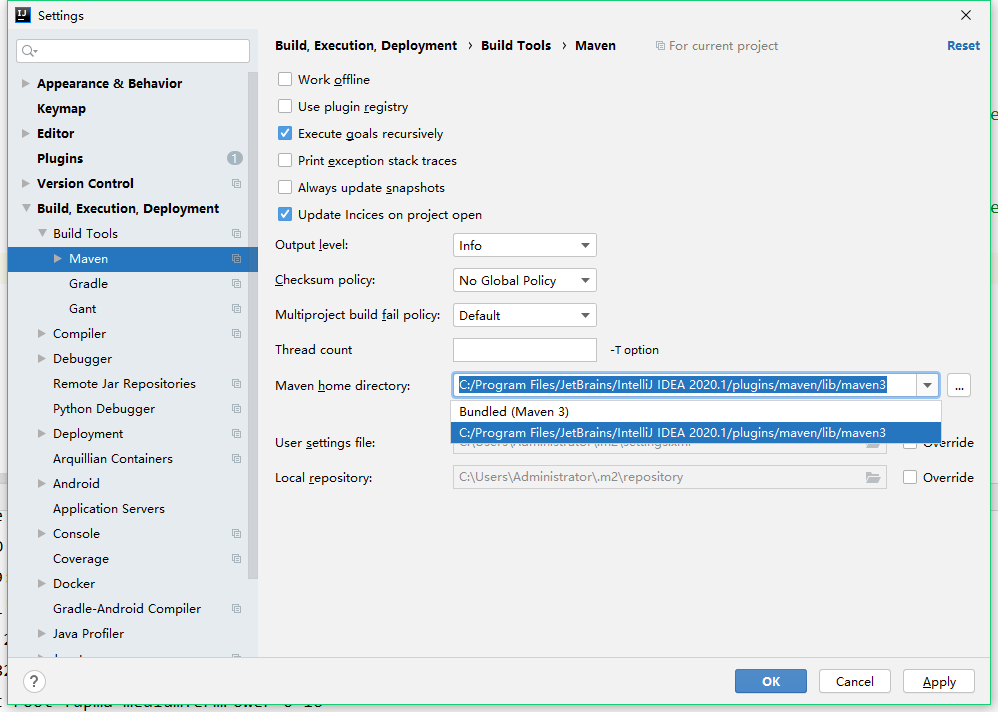Click OK to confirm settings
Screen dimensions: 998x712
tap(771, 681)
